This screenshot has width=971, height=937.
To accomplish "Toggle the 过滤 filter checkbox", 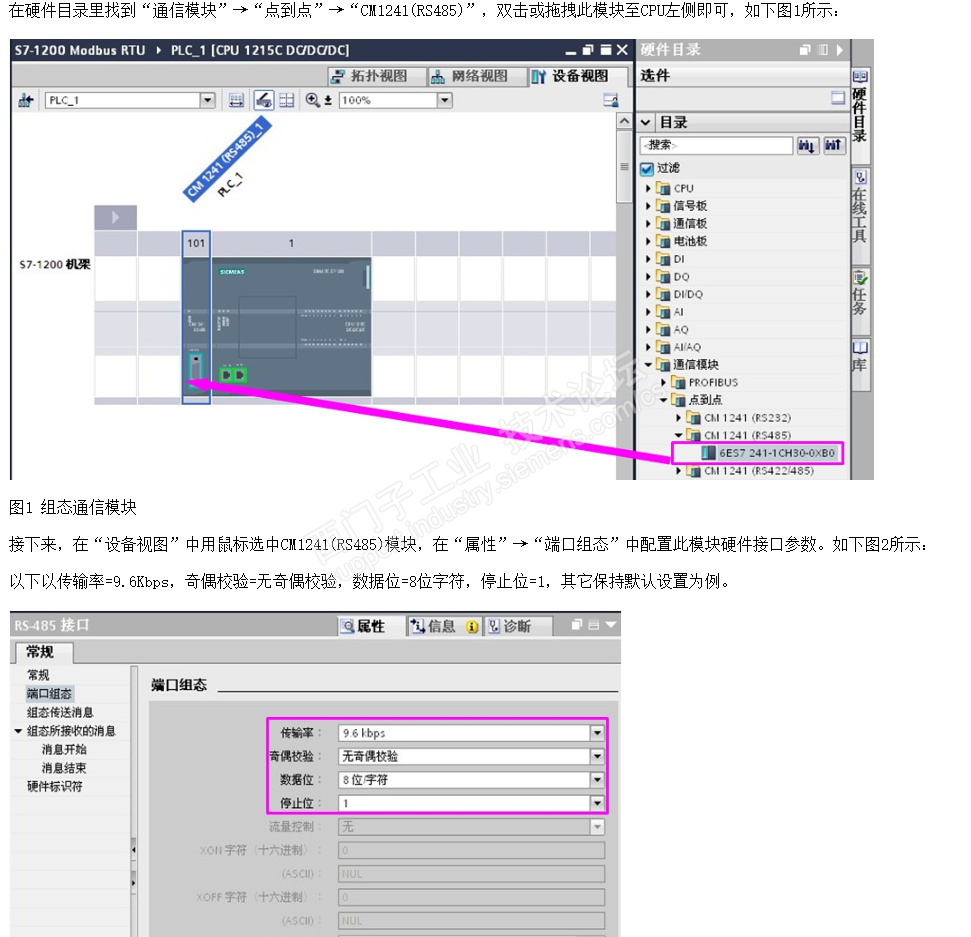I will point(647,168).
